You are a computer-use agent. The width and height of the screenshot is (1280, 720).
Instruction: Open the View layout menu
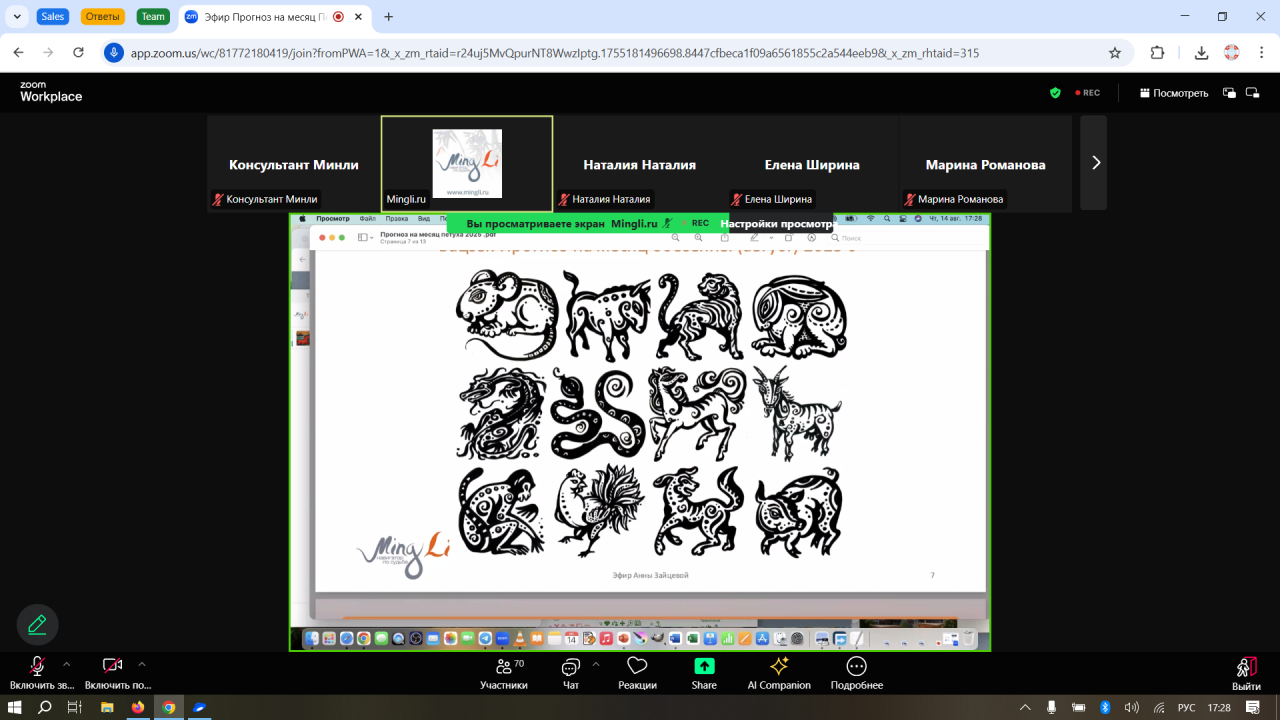tap(1174, 93)
